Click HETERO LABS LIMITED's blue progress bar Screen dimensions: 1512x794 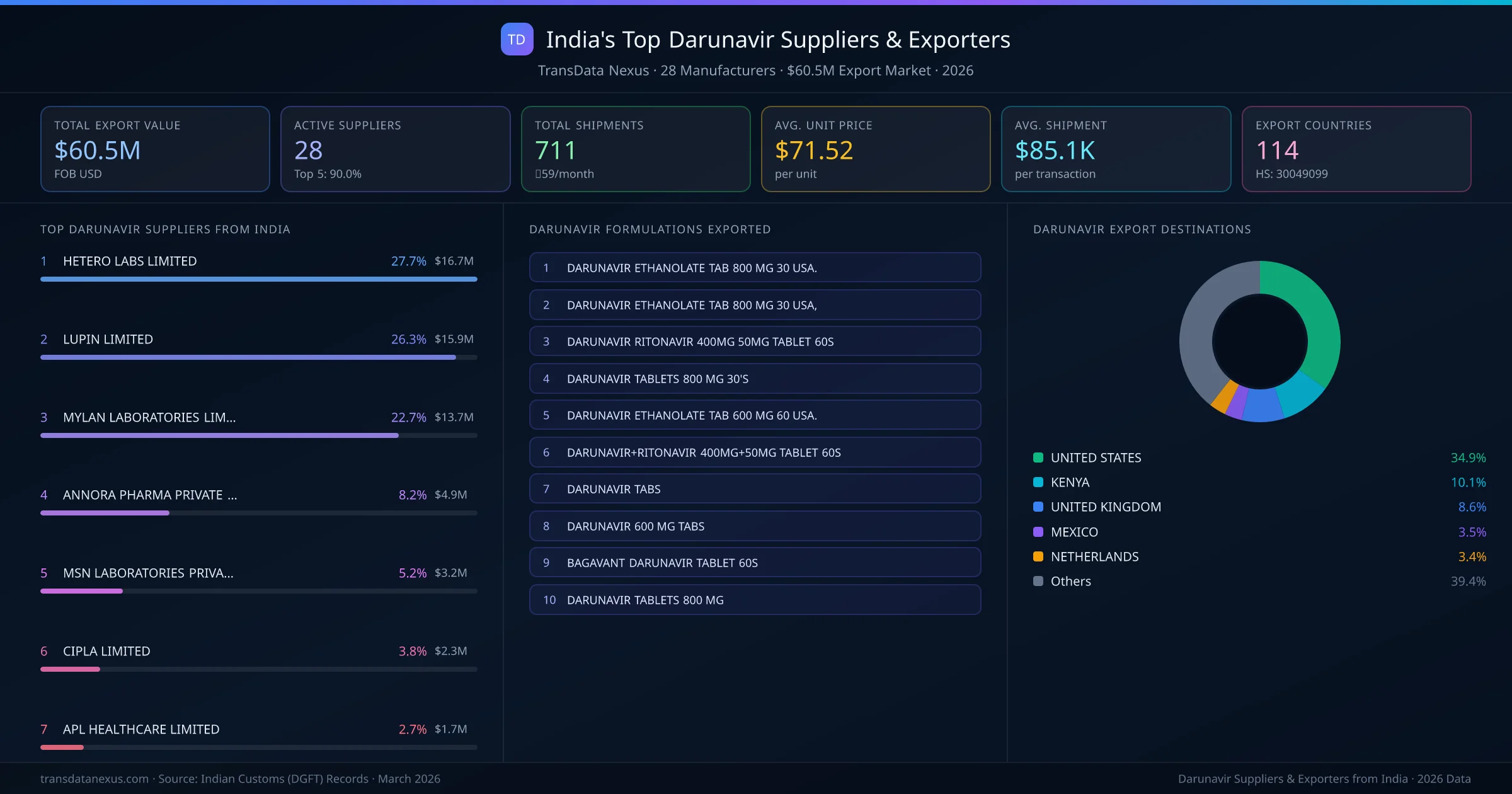[258, 279]
